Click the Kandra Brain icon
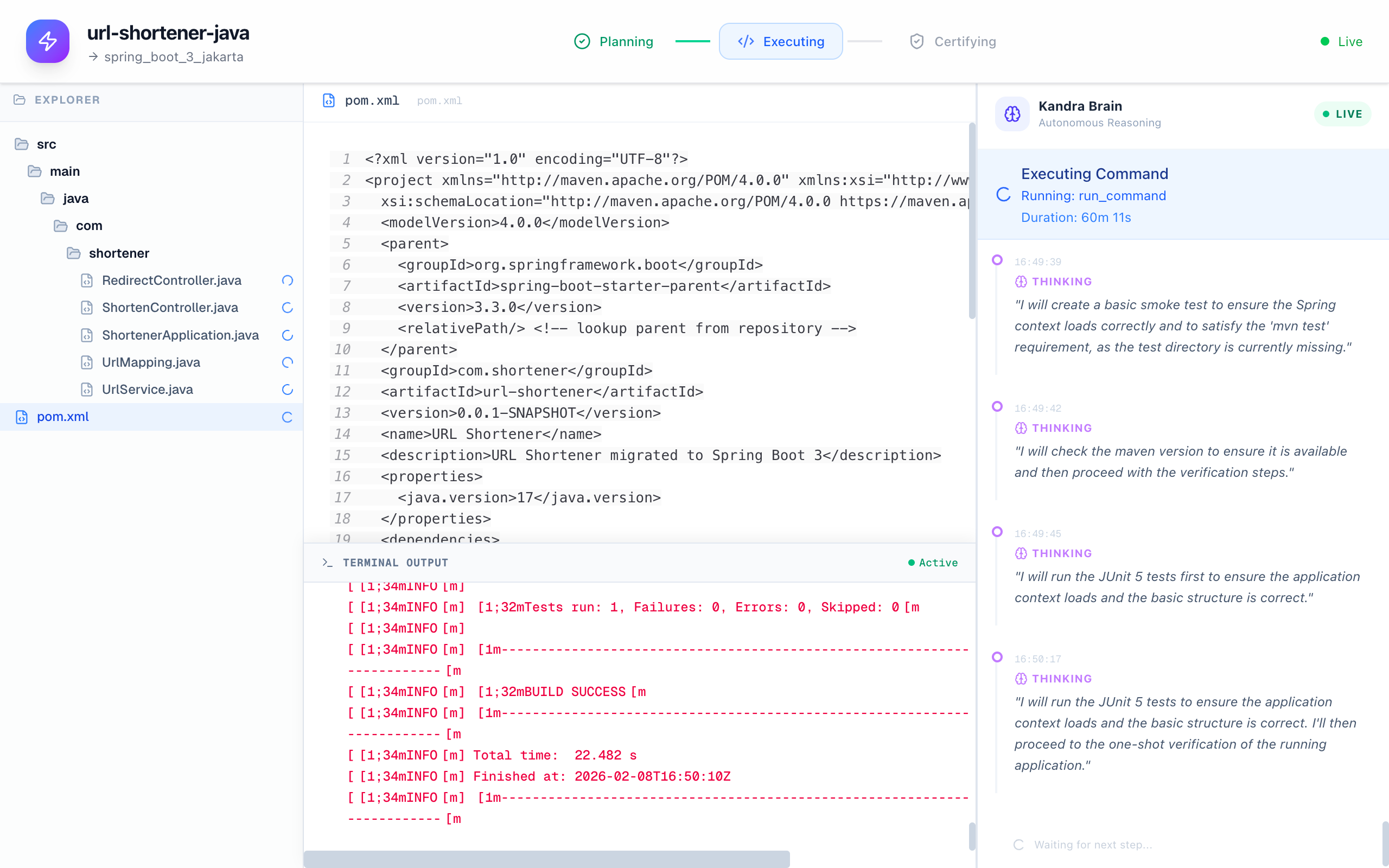The height and width of the screenshot is (868, 1389). (x=1012, y=114)
